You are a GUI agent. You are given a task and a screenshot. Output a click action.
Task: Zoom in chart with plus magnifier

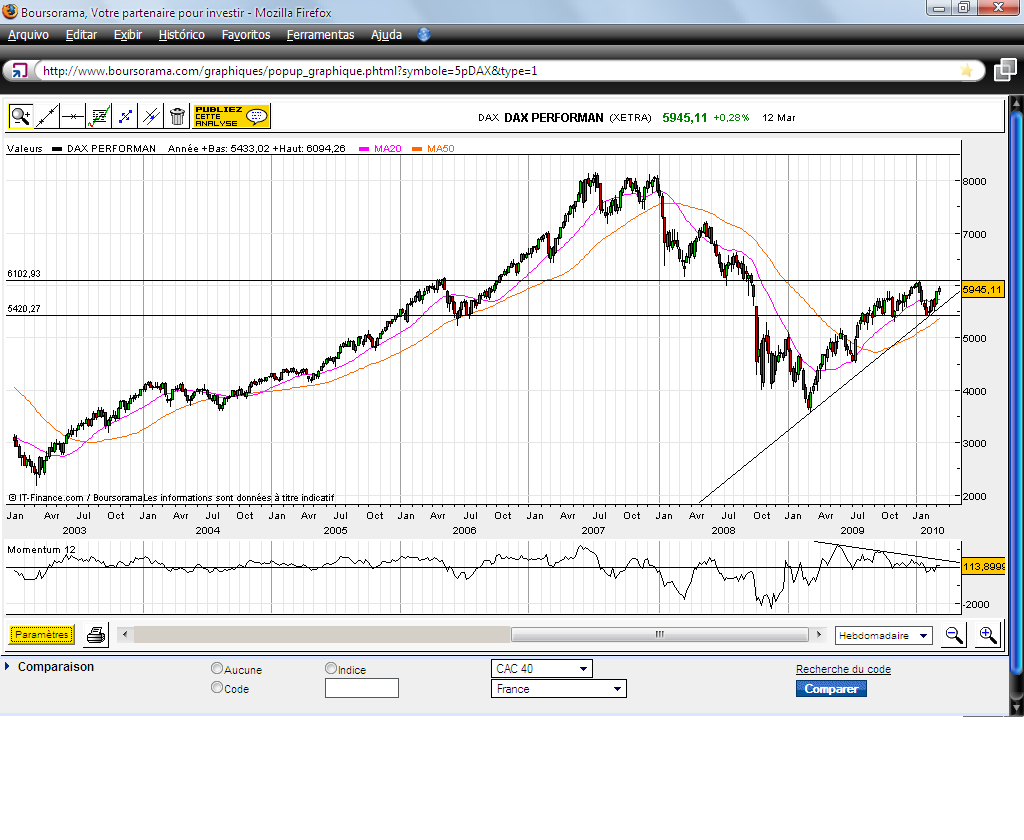click(987, 635)
